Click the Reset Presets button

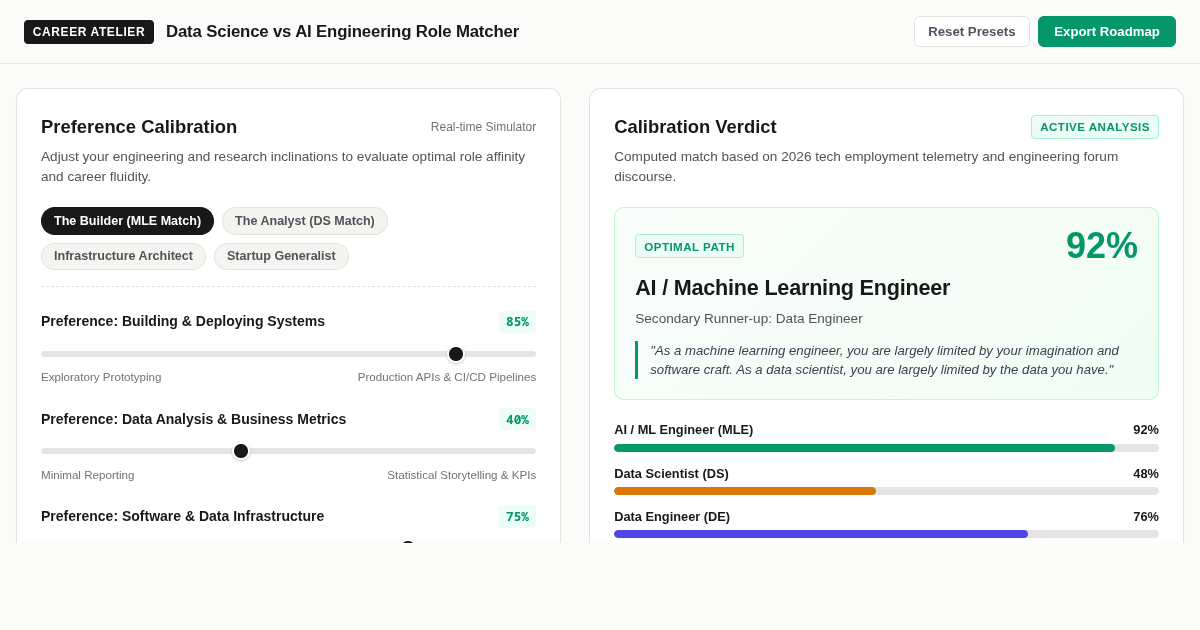point(971,31)
